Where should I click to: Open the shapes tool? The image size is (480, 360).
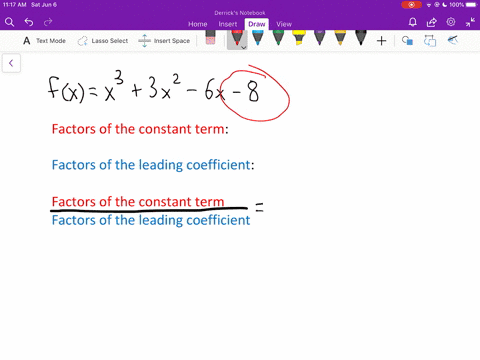(x=407, y=41)
